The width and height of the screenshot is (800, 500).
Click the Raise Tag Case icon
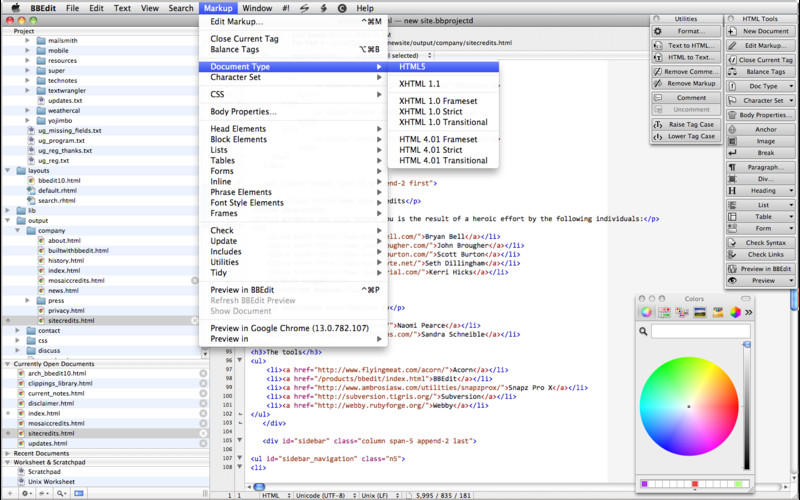coord(658,124)
